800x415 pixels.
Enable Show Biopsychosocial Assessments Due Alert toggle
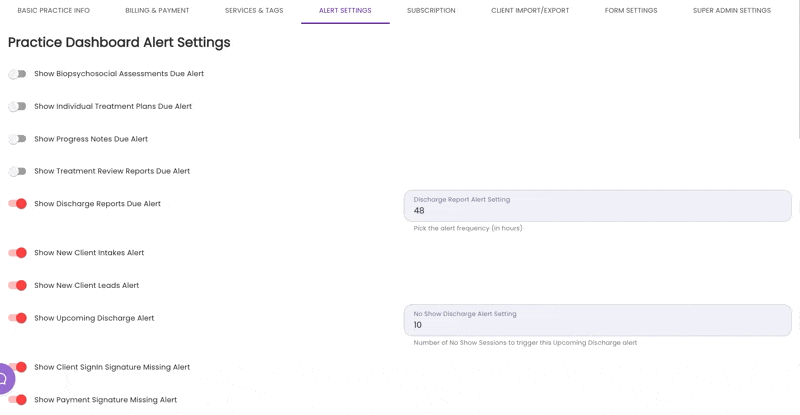(17, 74)
